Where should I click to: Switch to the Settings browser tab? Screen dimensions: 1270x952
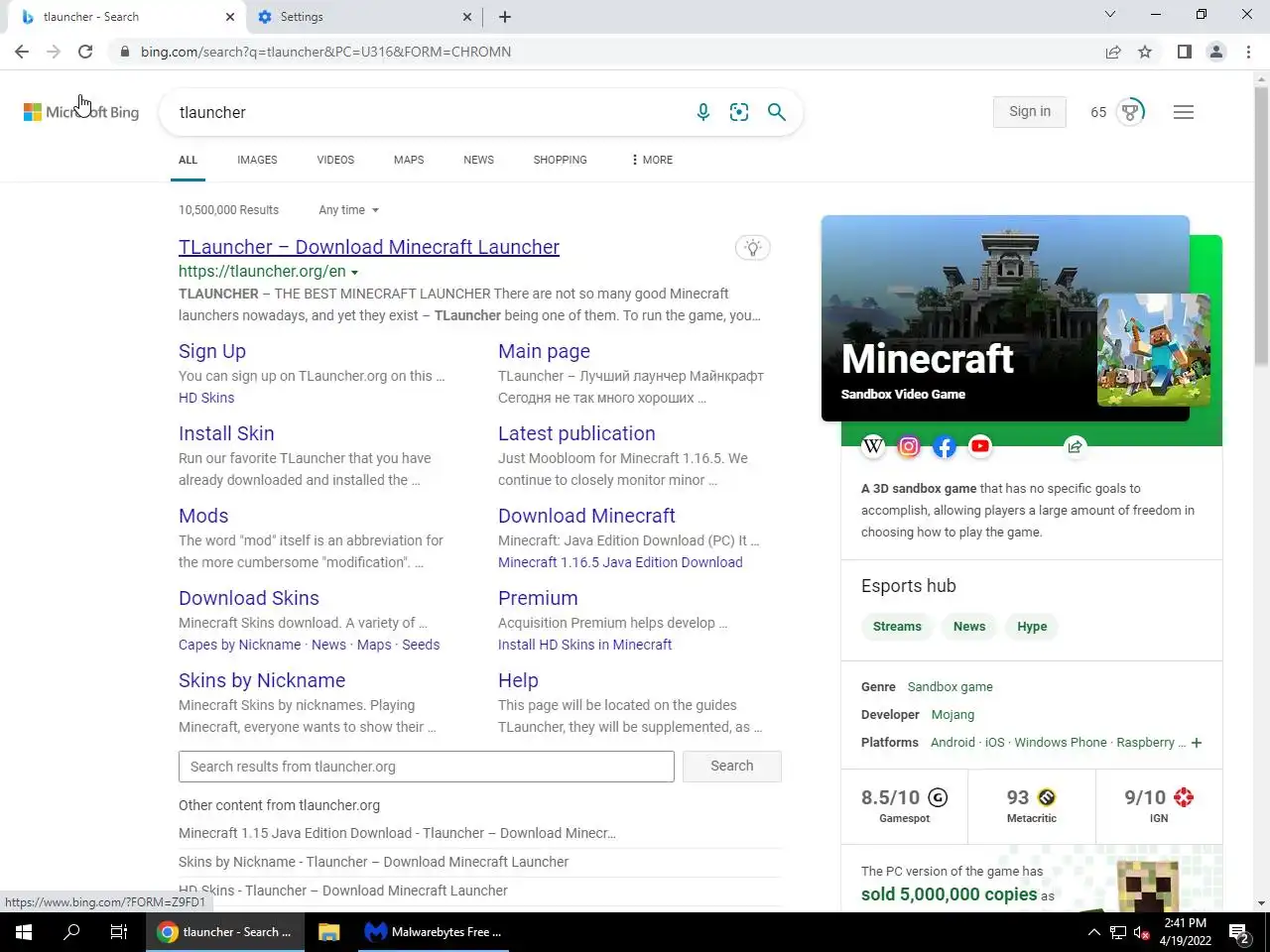click(x=362, y=17)
